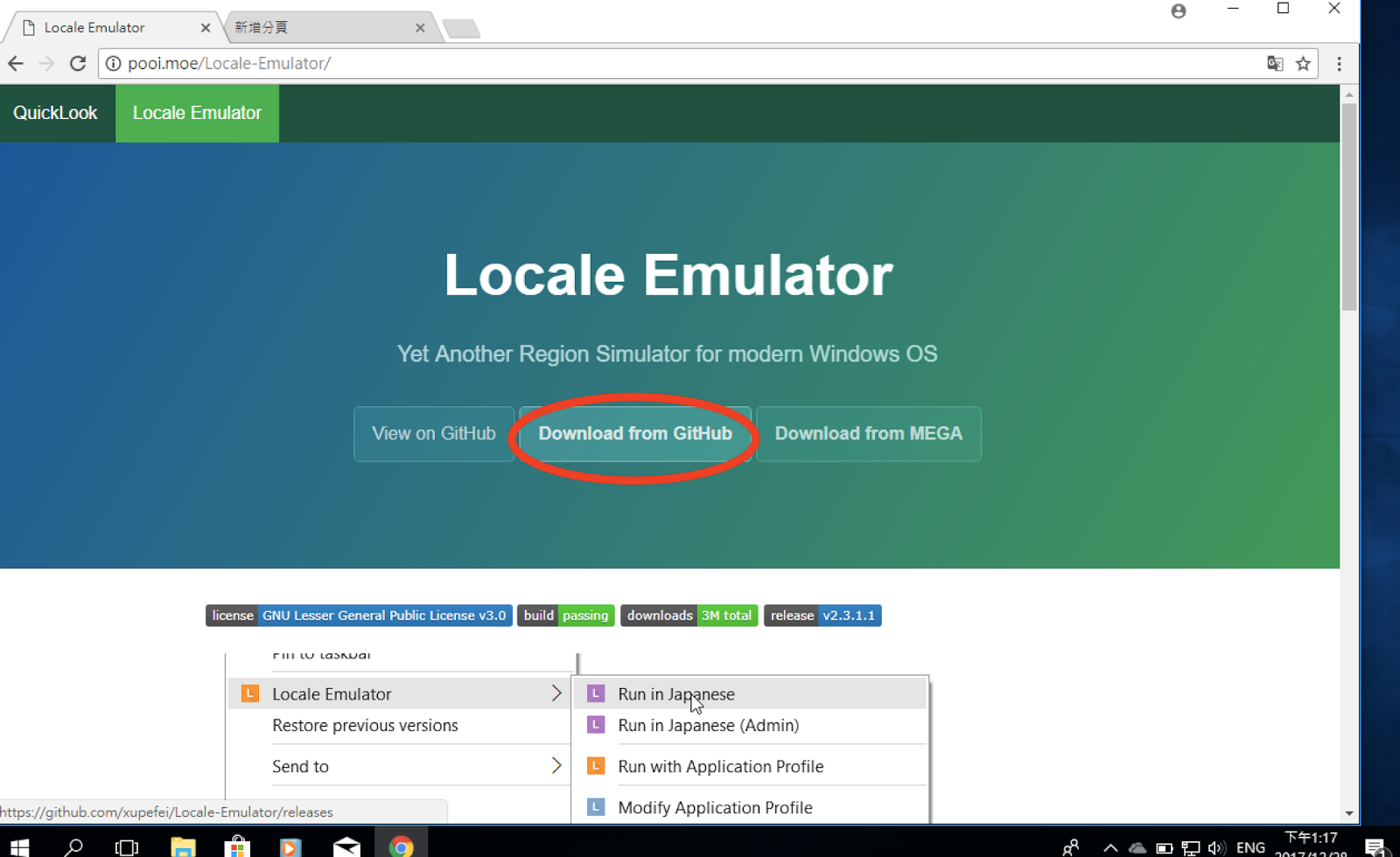Screen dimensions: 1400x857
Task: Open the People icon in system tray
Action: [1070, 846]
